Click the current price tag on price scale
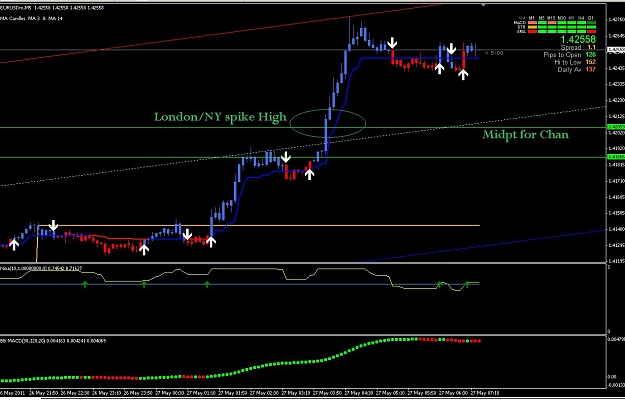The height and width of the screenshot is (400, 625). point(615,50)
